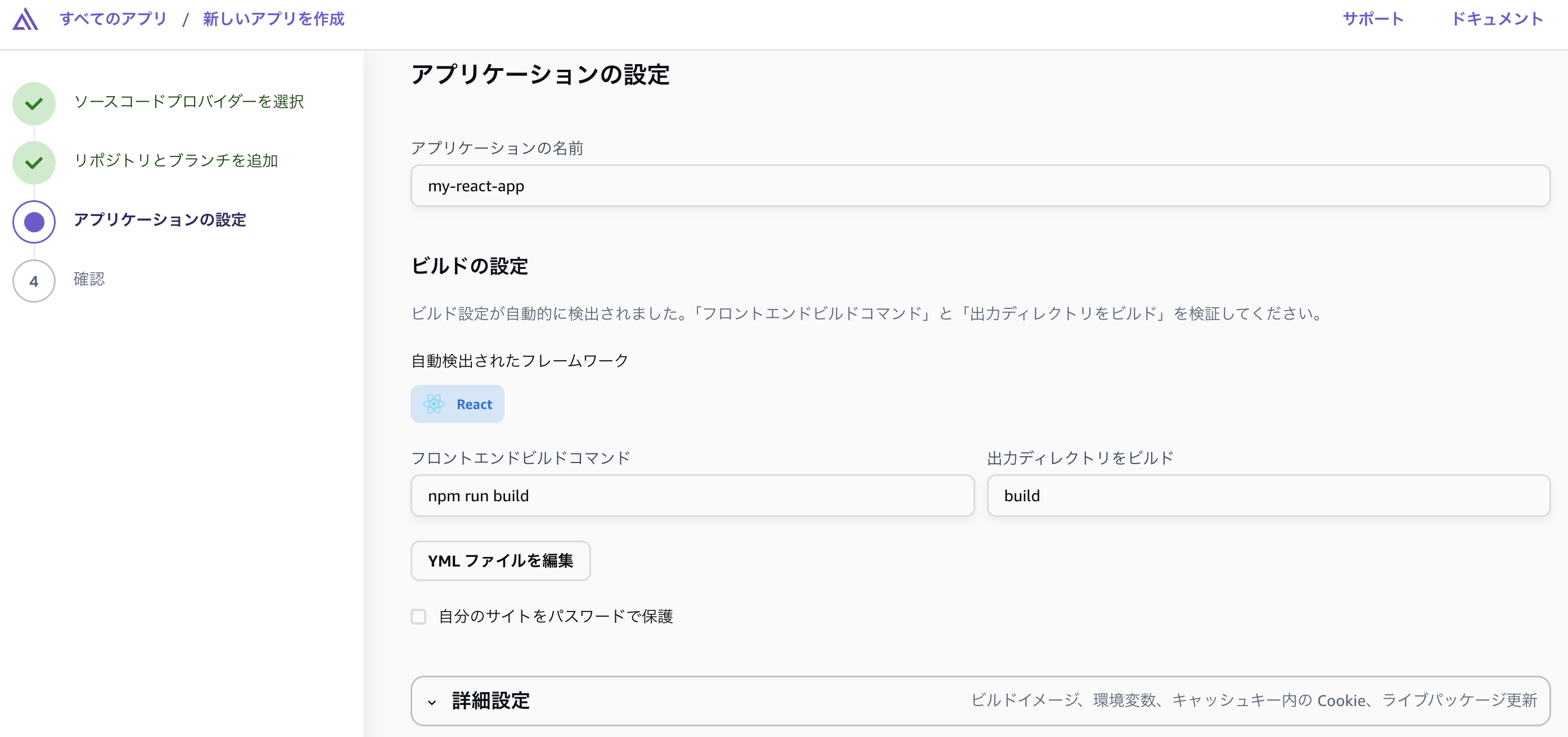Image resolution: width=1568 pixels, height=737 pixels.
Task: Click 新しいアプリを作成 breadcrumb link
Action: (274, 19)
